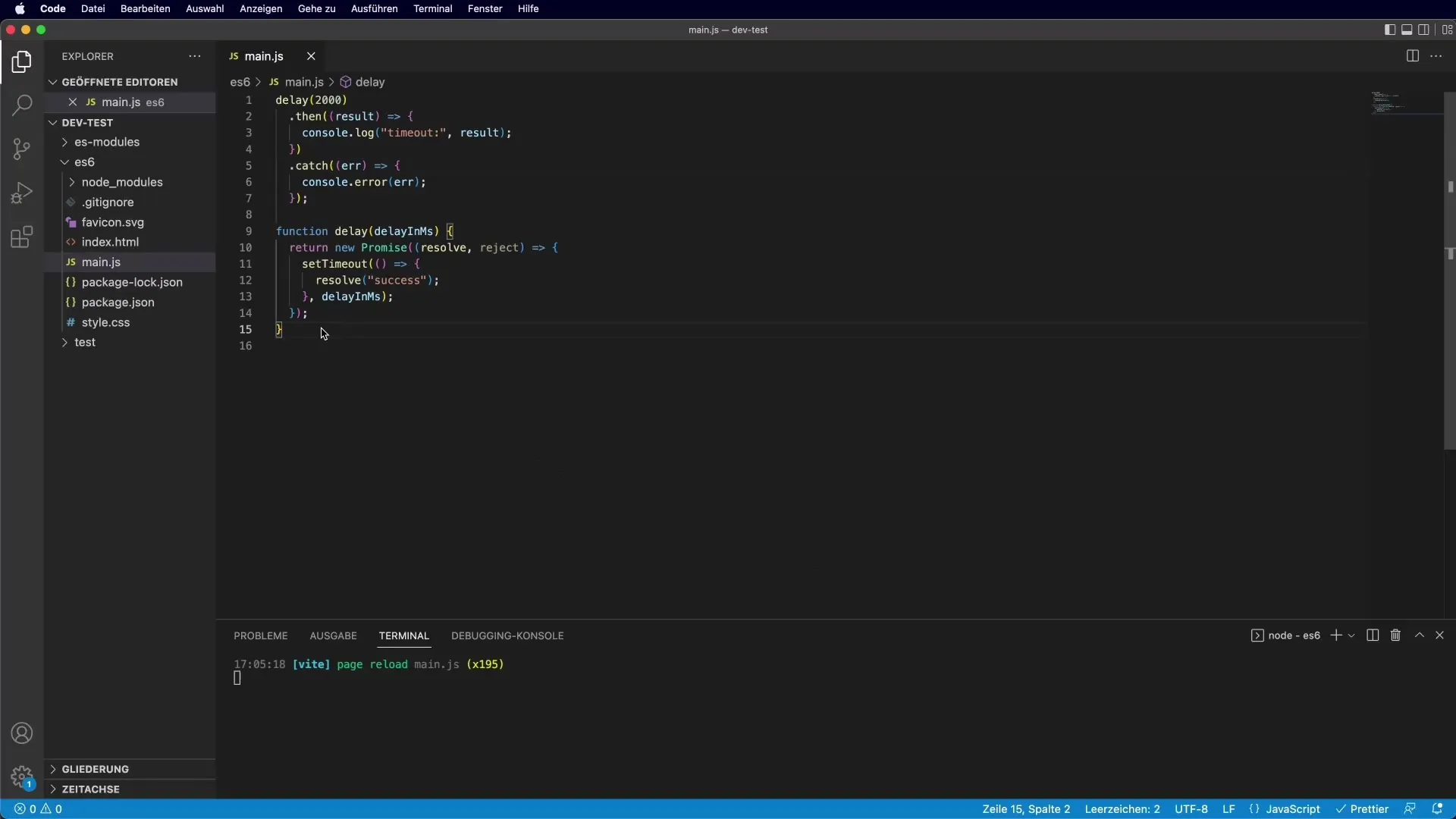Split the terminal panel
The width and height of the screenshot is (1456, 819).
(1373, 635)
